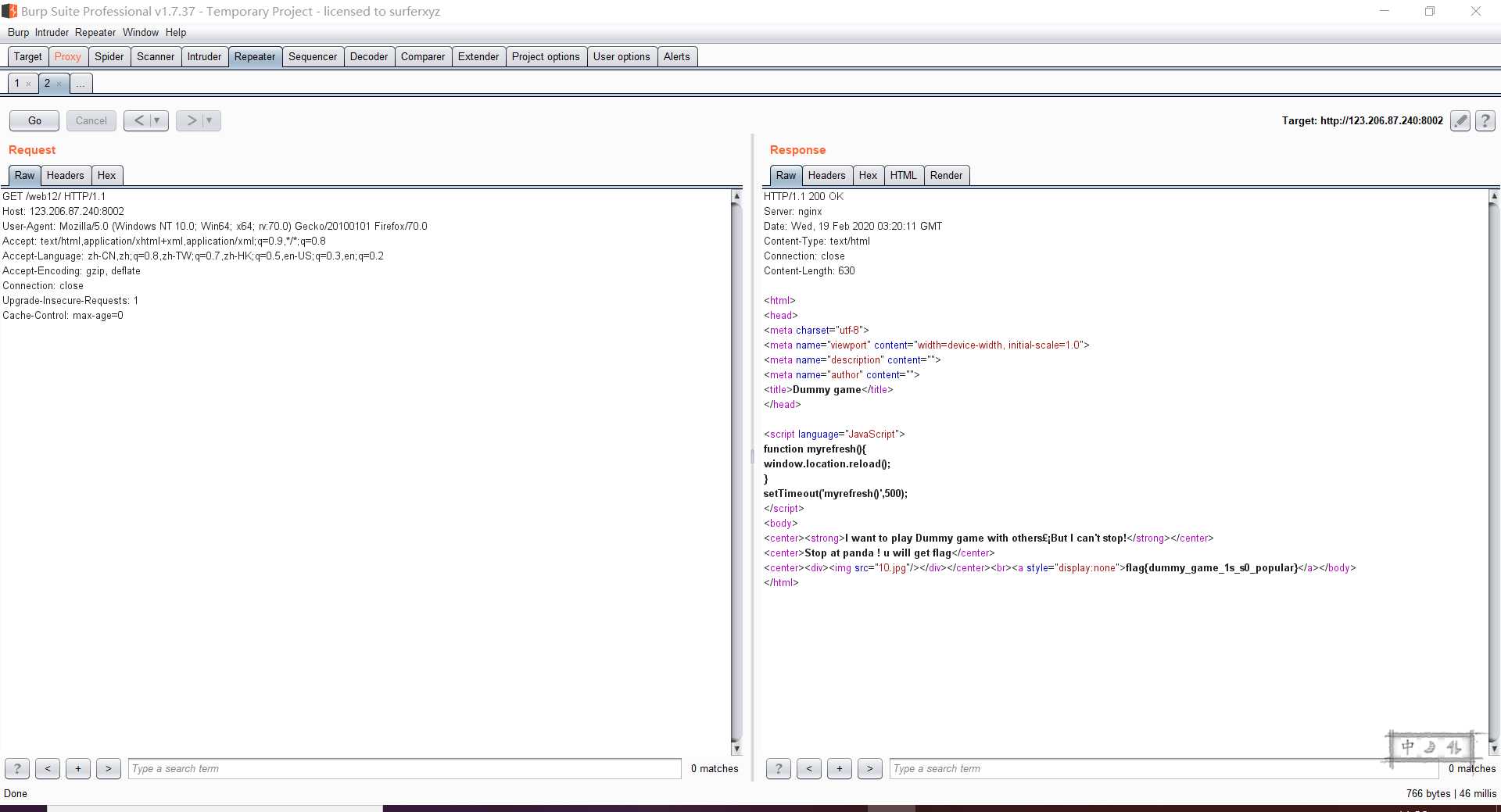Switch to the Scanner tab
The height and width of the screenshot is (812, 1501).
156,56
